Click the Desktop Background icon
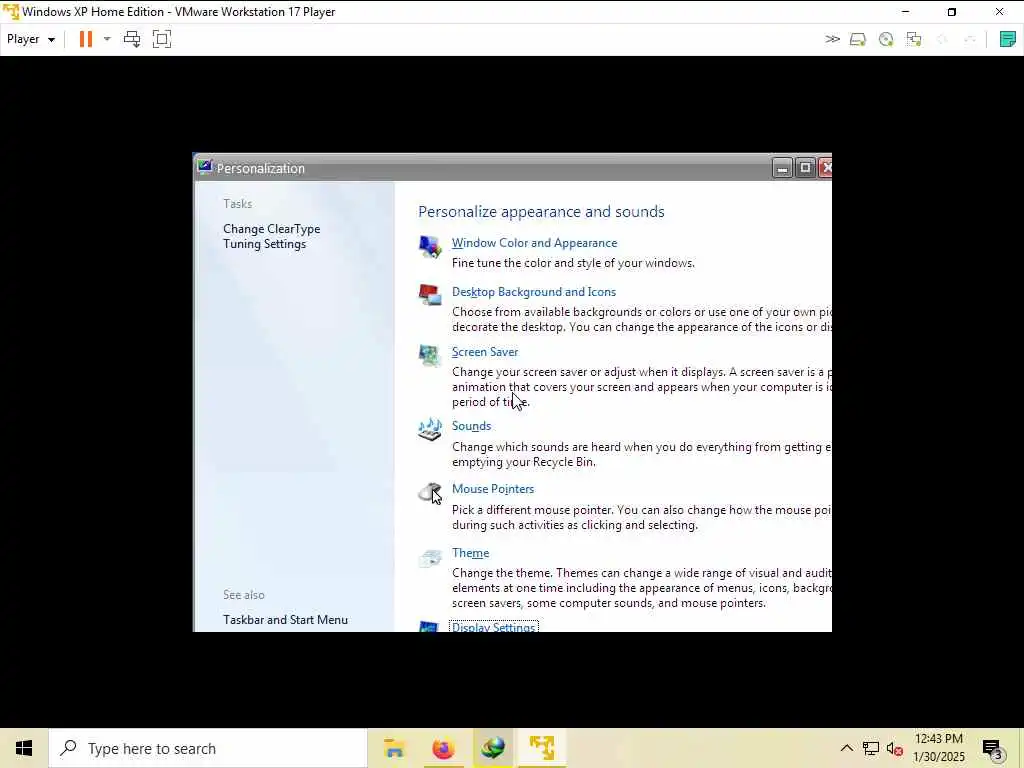Viewport: 1024px width, 768px height. point(430,295)
